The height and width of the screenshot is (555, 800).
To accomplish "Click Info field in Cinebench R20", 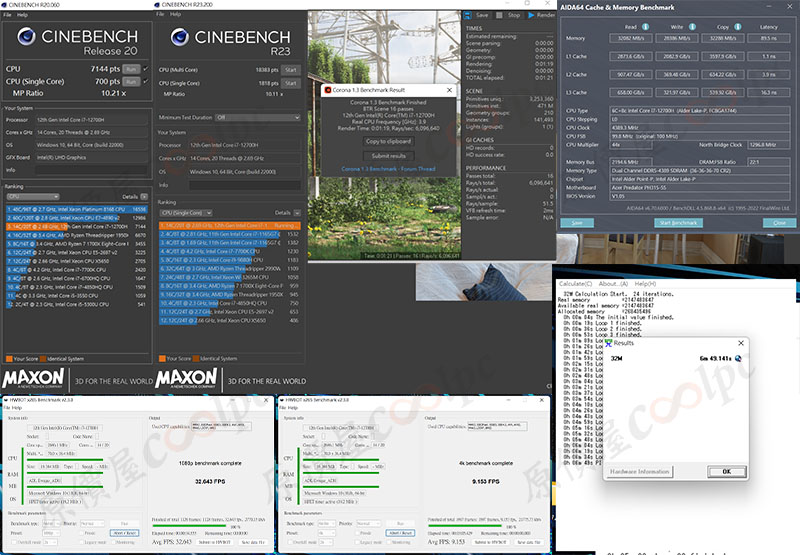I will 92,170.
